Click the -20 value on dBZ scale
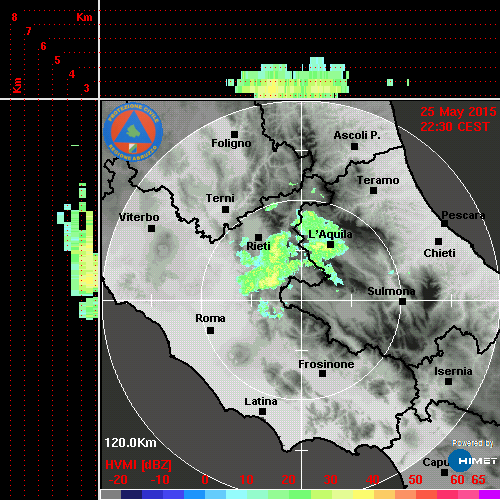This screenshot has width=500, height=500. pyautogui.click(x=118, y=480)
